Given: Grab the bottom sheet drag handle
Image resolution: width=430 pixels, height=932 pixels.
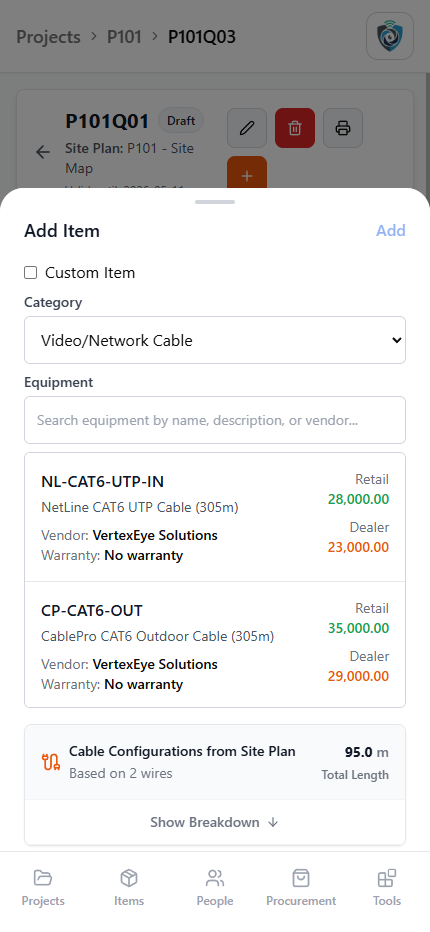Looking at the screenshot, I should click(x=215, y=202).
